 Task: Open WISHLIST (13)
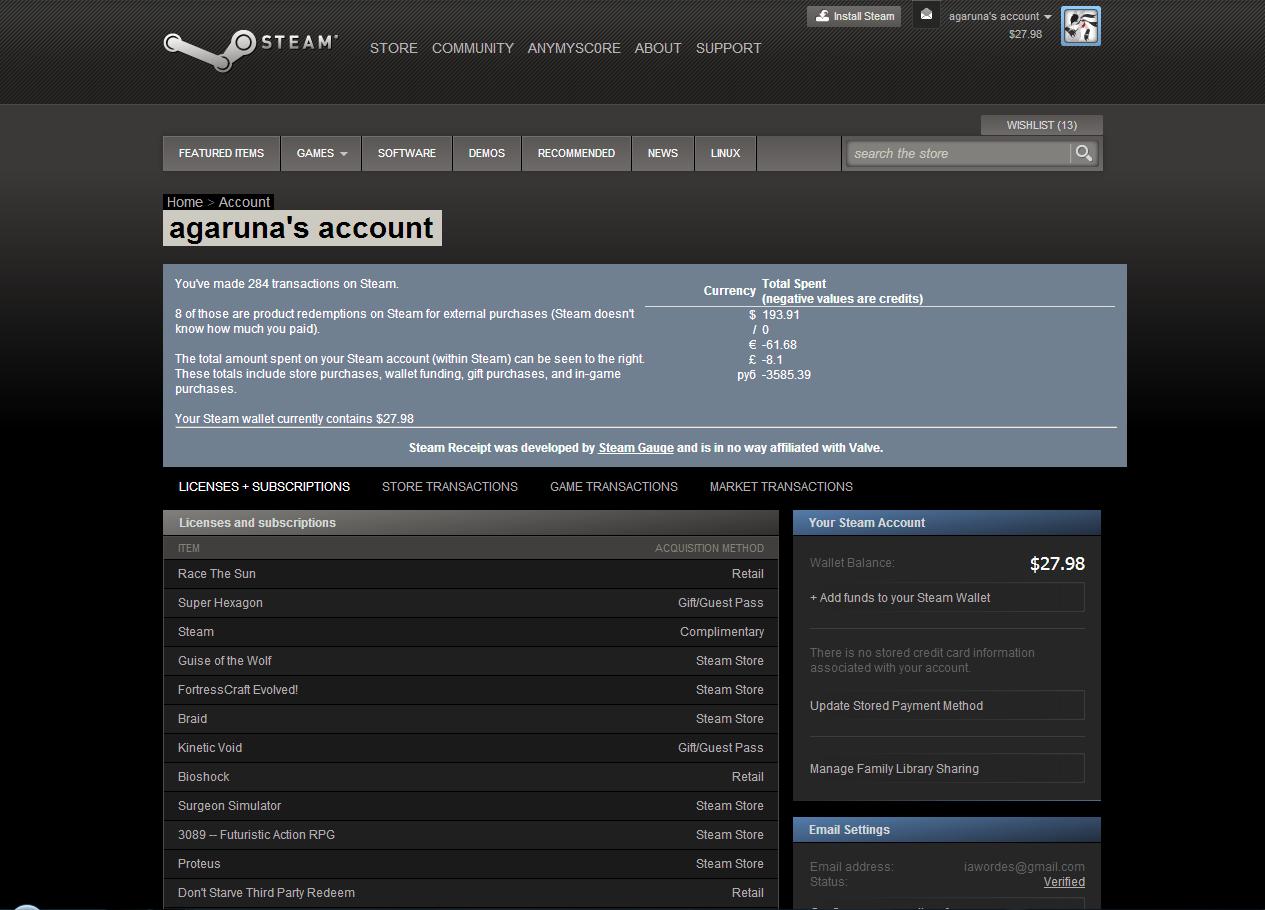click(x=1041, y=125)
